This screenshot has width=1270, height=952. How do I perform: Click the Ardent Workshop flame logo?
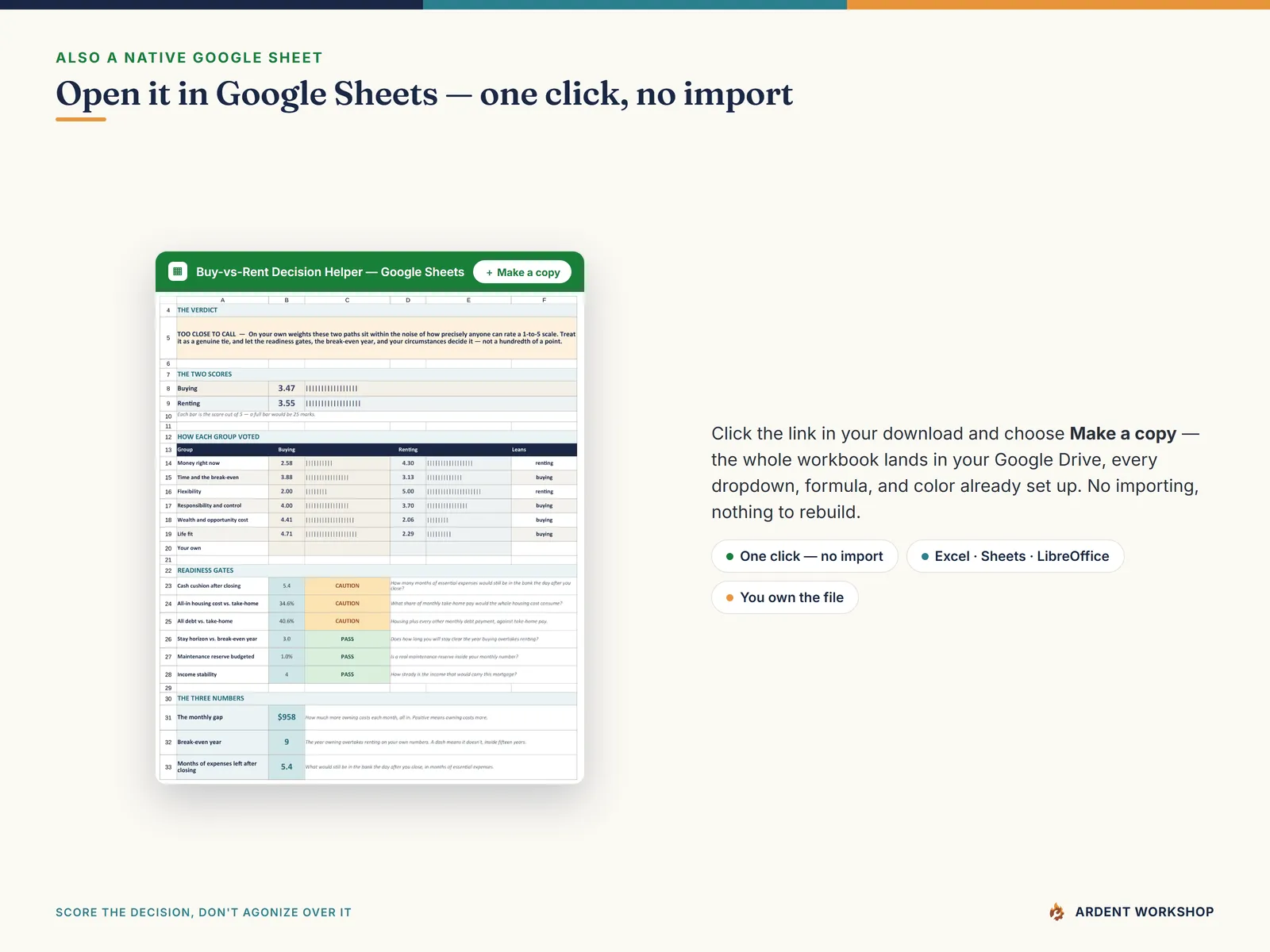pyautogui.click(x=1056, y=912)
